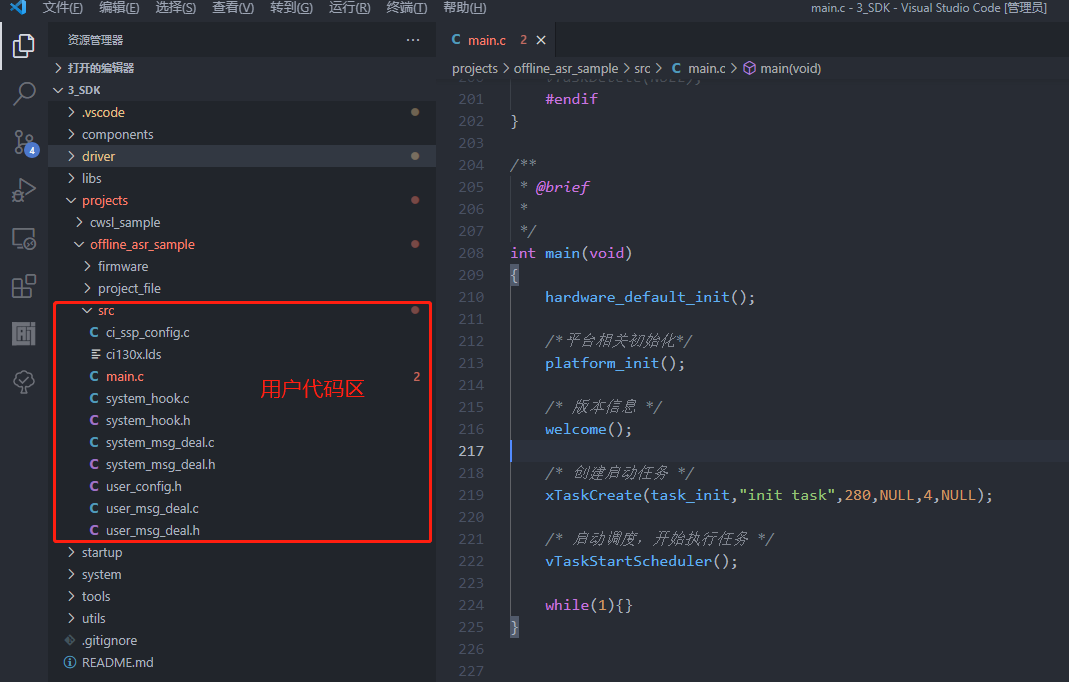The image size is (1069, 682).
Task: Click the explorer panel more actions ellipsis
Action: [x=413, y=40]
